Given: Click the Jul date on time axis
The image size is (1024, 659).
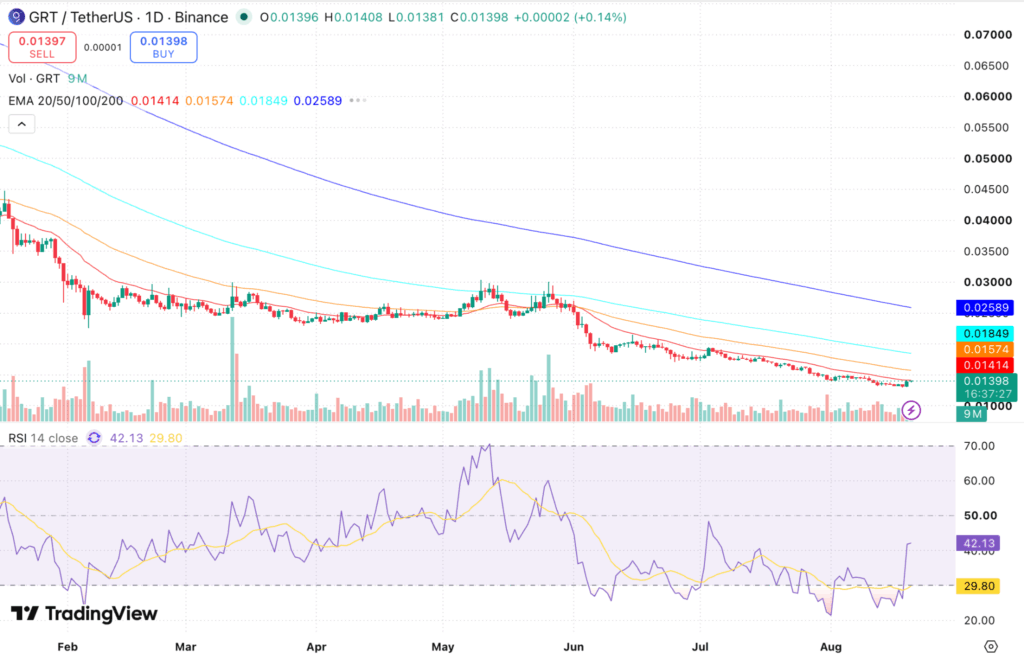Looking at the screenshot, I should (700, 647).
